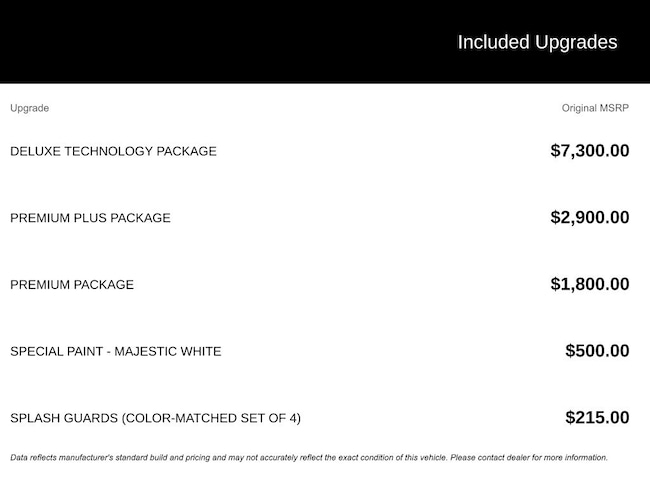Click the Included Upgrades heading
Image resolution: width=650 pixels, height=488 pixels.
pos(537,42)
